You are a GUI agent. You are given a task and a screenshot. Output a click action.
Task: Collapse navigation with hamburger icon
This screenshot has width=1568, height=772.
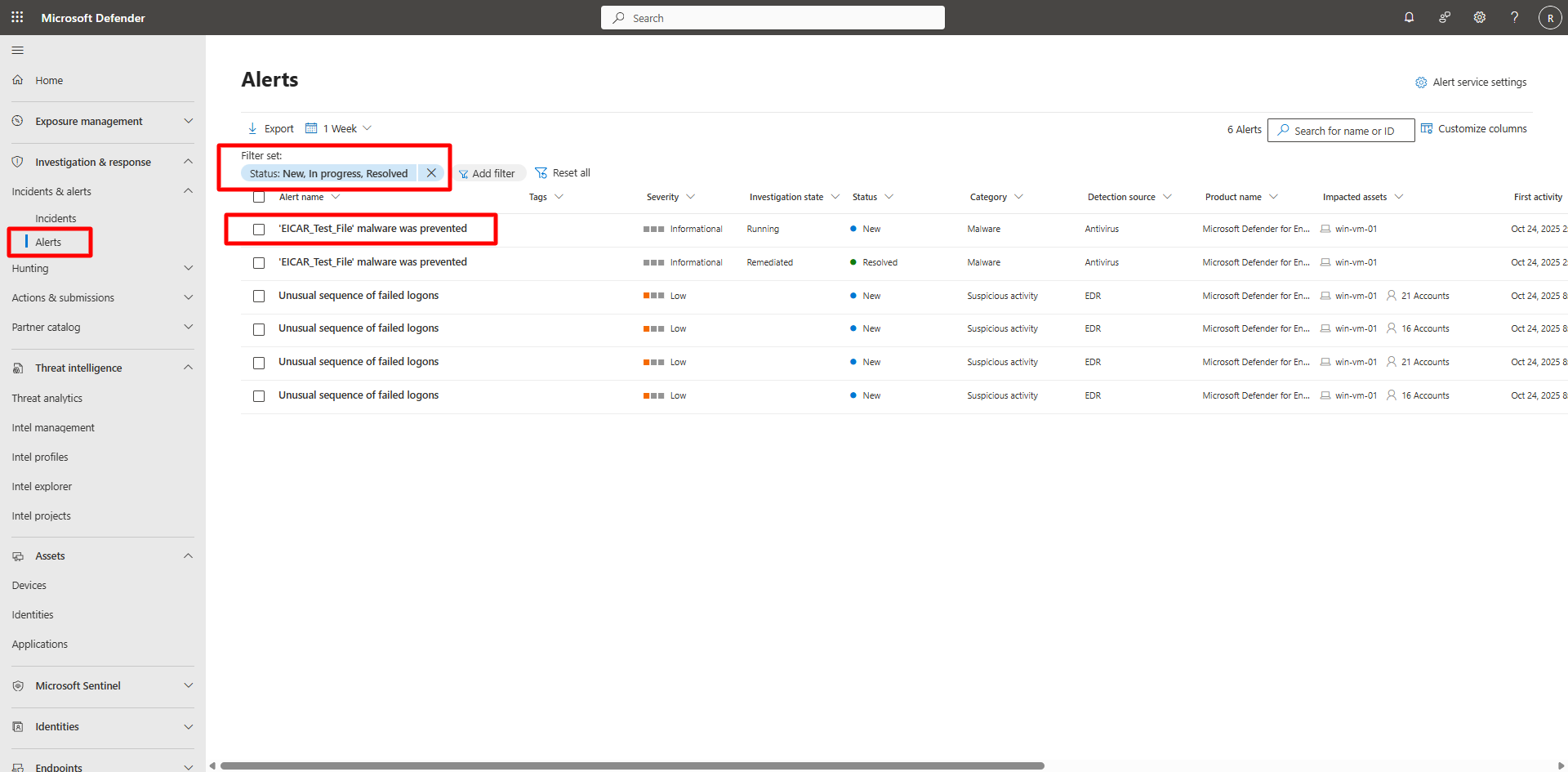[x=17, y=51]
